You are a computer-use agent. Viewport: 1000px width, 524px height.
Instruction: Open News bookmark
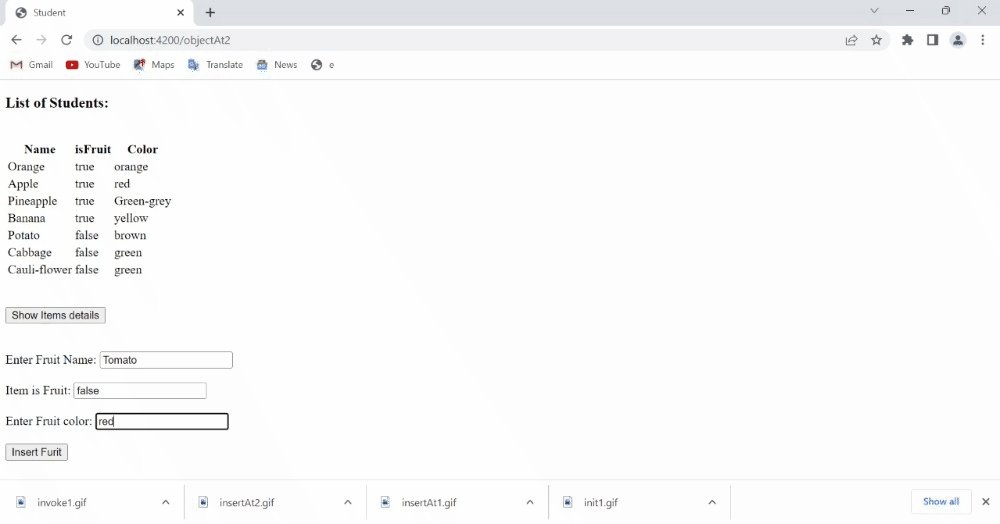pos(277,64)
